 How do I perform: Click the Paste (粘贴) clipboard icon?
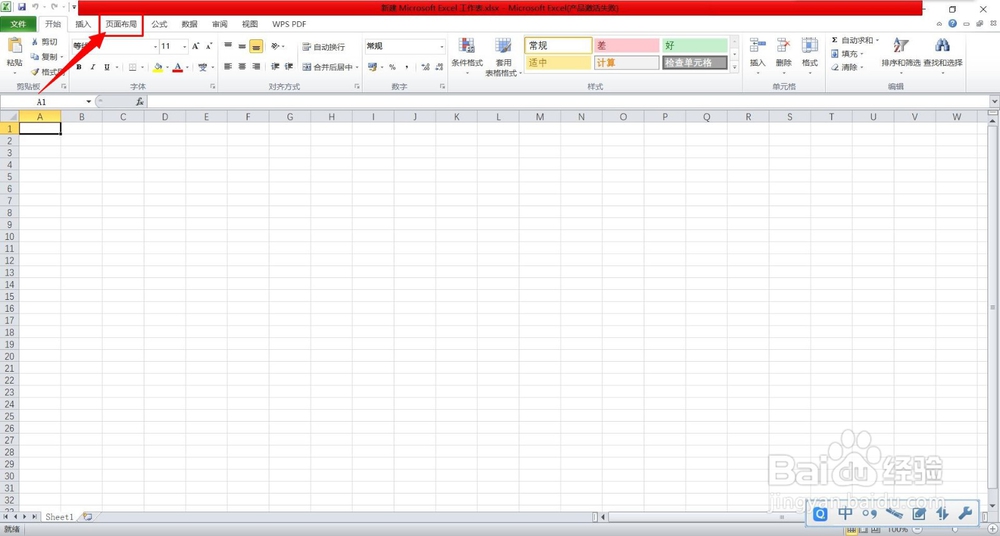click(14, 47)
